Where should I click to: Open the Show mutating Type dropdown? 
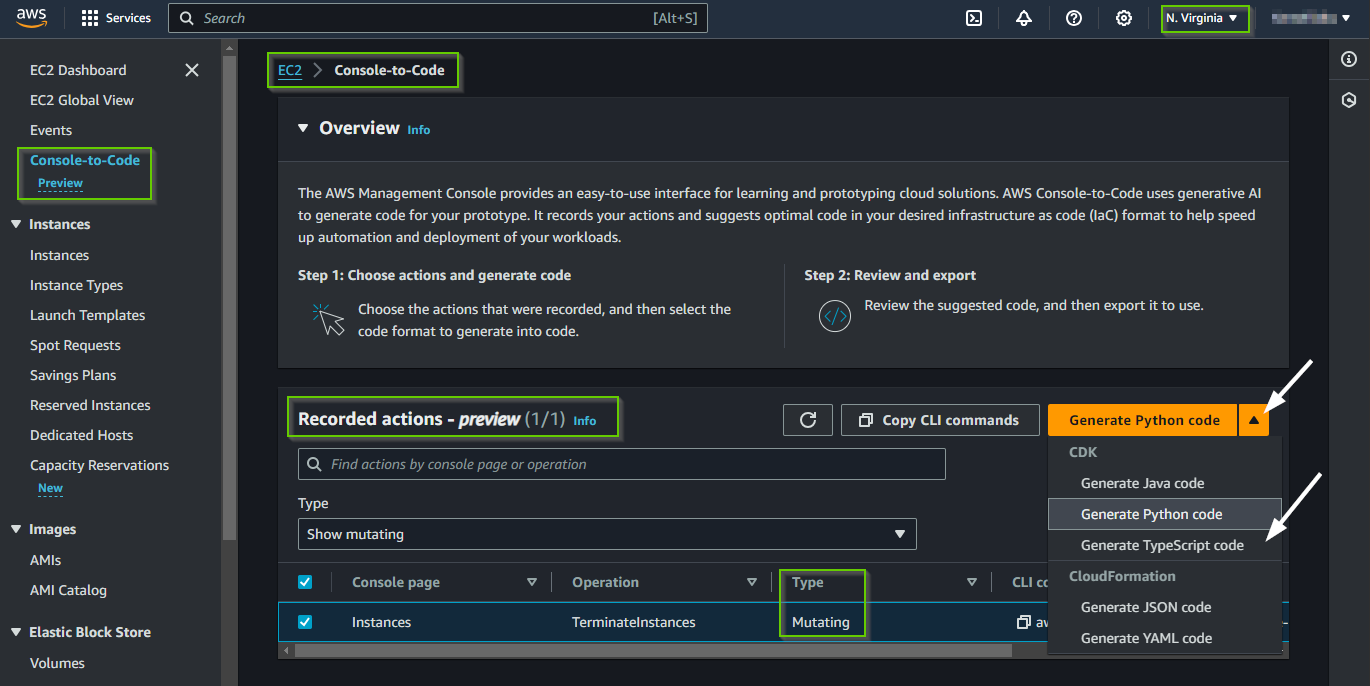[x=606, y=534]
